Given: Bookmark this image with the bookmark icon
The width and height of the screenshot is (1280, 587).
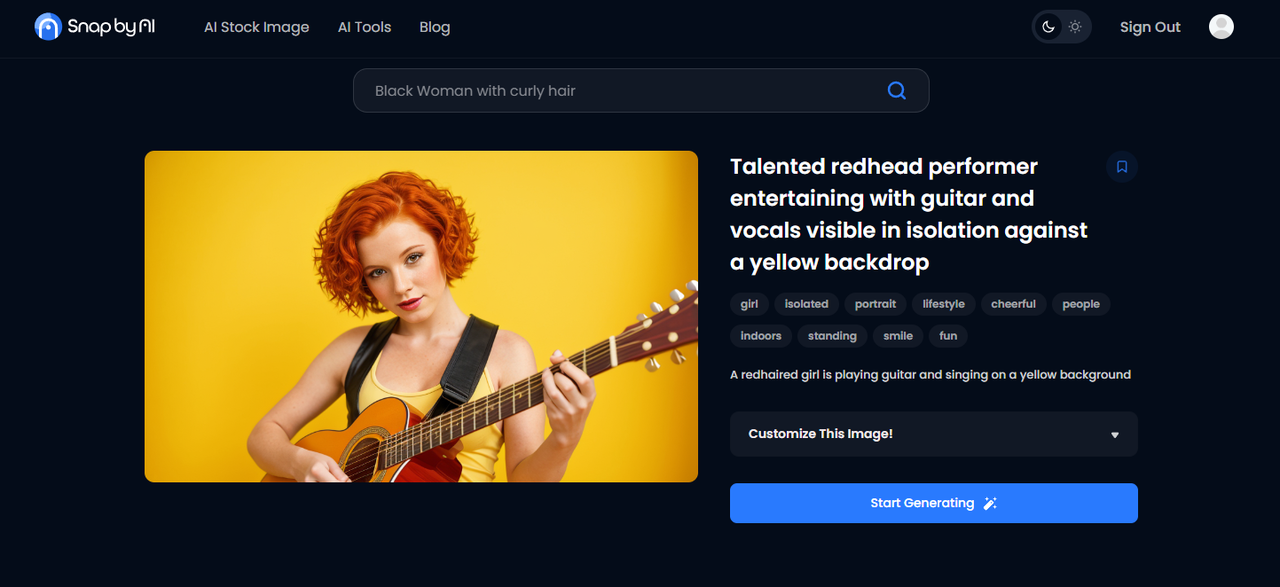Looking at the screenshot, I should pyautogui.click(x=1121, y=167).
